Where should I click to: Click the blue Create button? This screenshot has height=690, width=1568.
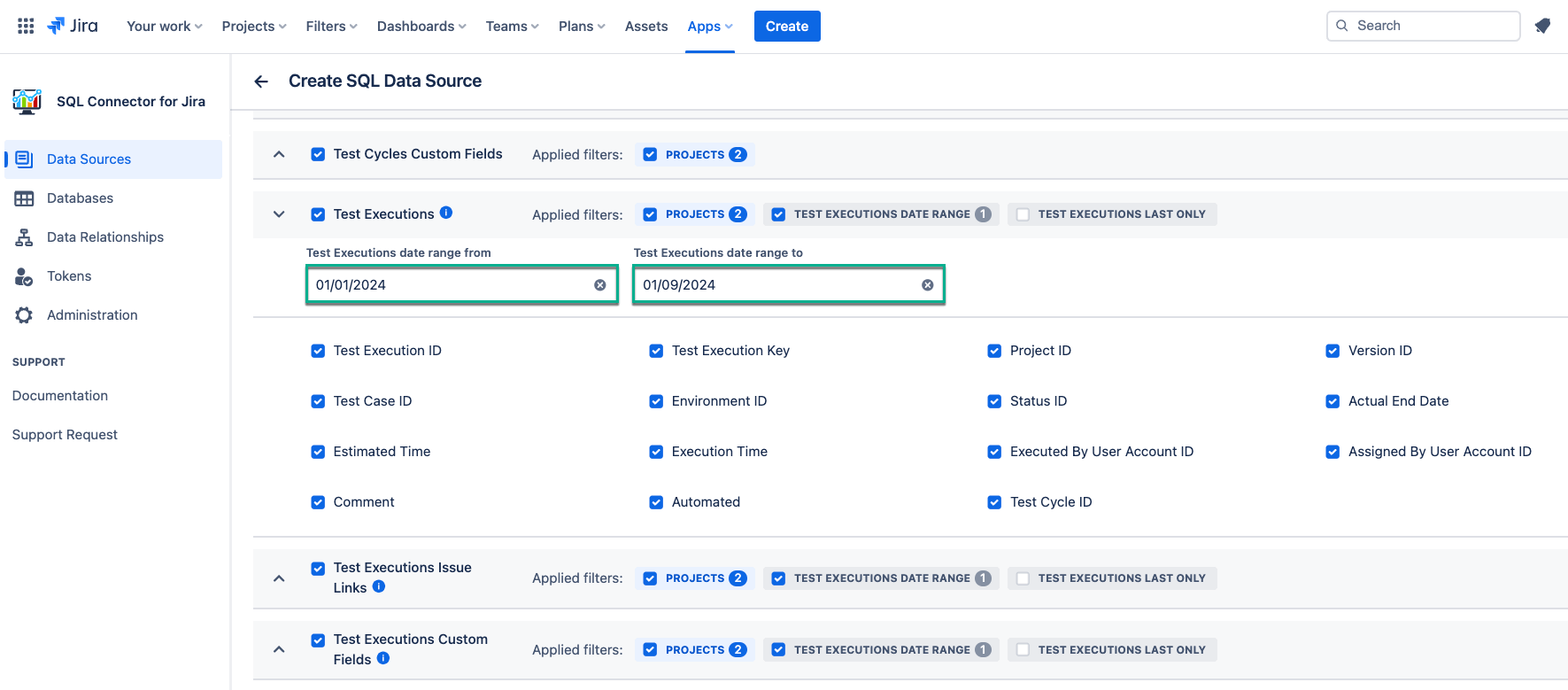tap(786, 27)
